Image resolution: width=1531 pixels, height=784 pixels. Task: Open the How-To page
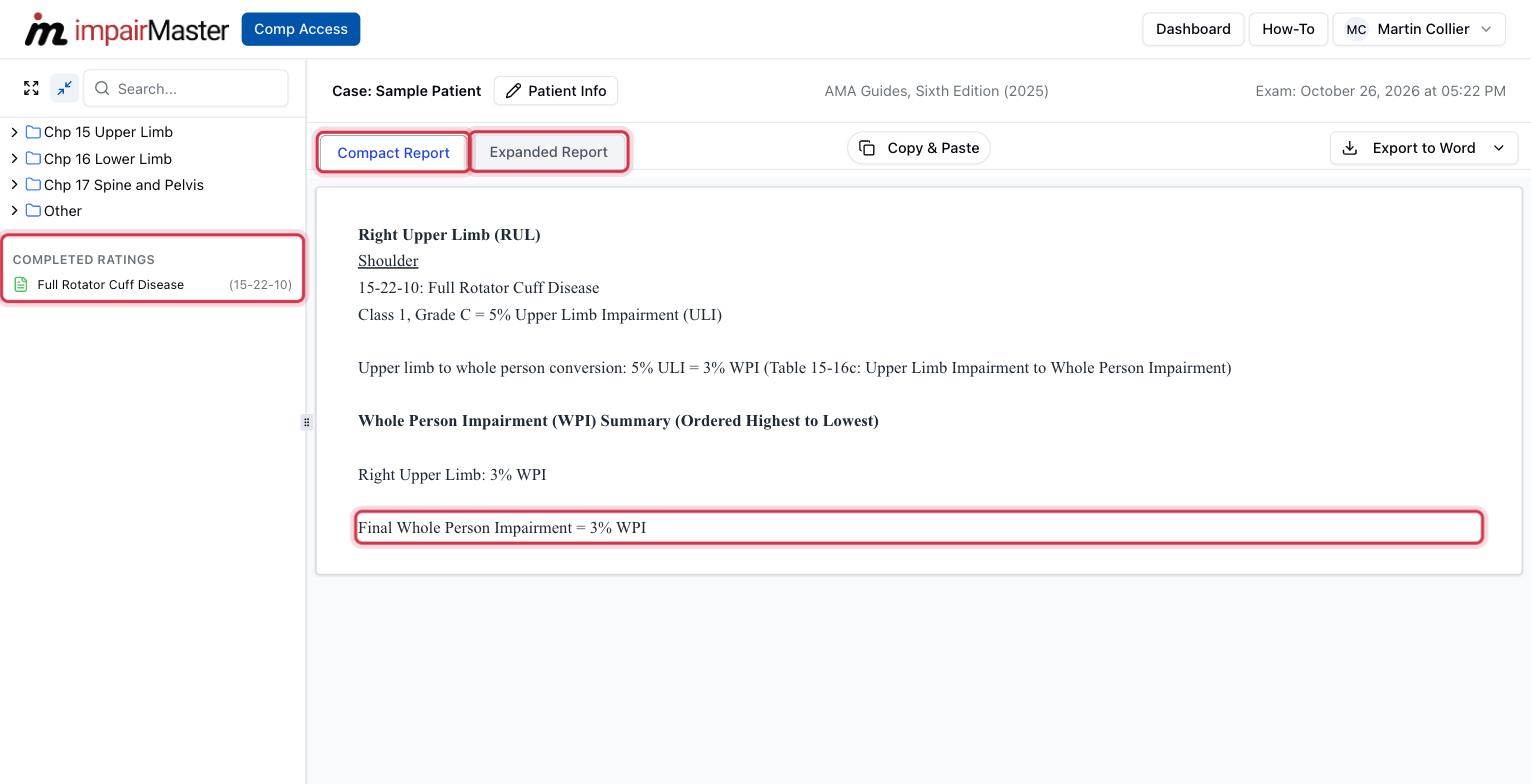(1288, 29)
